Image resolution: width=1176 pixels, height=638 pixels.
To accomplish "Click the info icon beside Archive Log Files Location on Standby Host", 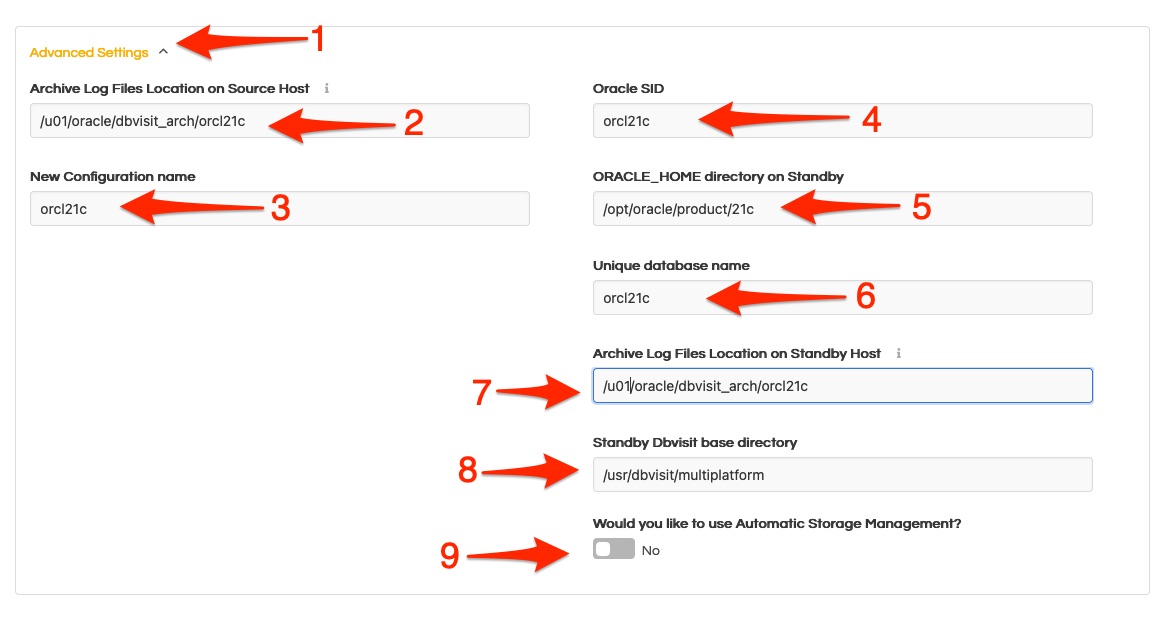I will click(898, 353).
